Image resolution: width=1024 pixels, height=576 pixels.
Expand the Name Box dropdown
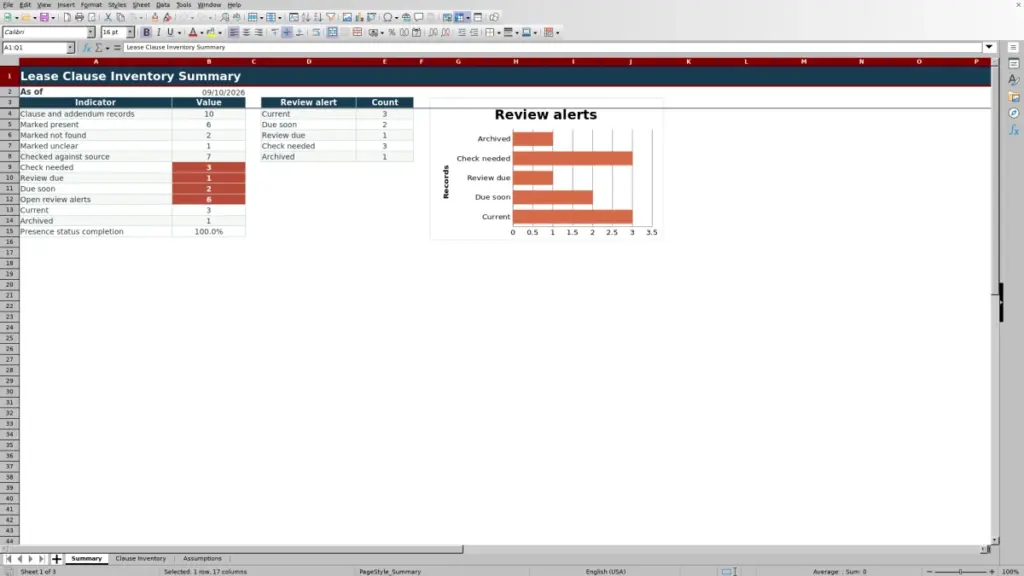click(x=70, y=48)
